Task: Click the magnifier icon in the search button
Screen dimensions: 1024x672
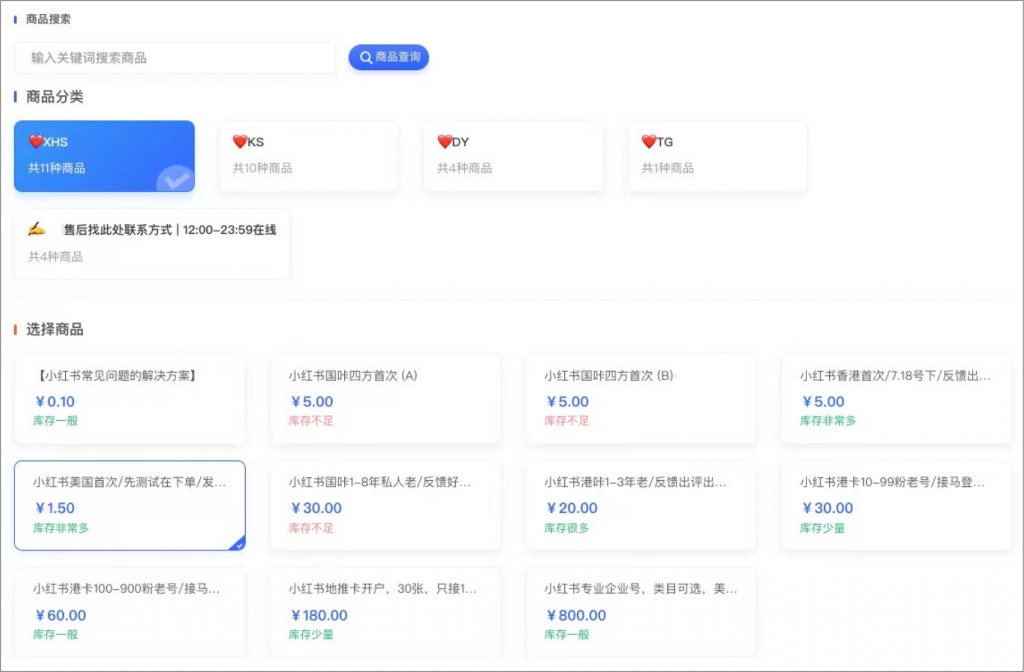Action: coord(364,57)
